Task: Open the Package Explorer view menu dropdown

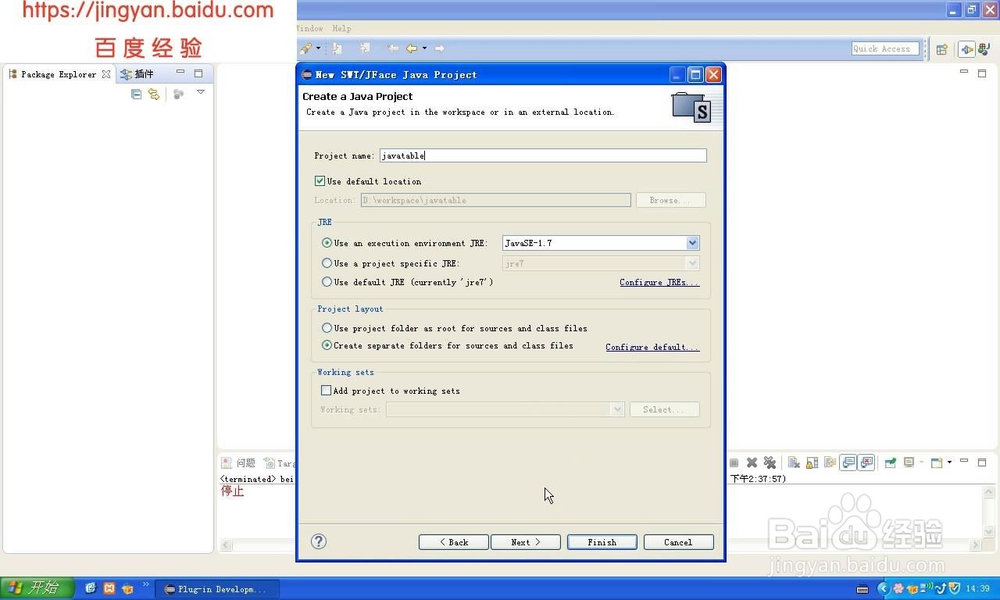Action: 200,92
